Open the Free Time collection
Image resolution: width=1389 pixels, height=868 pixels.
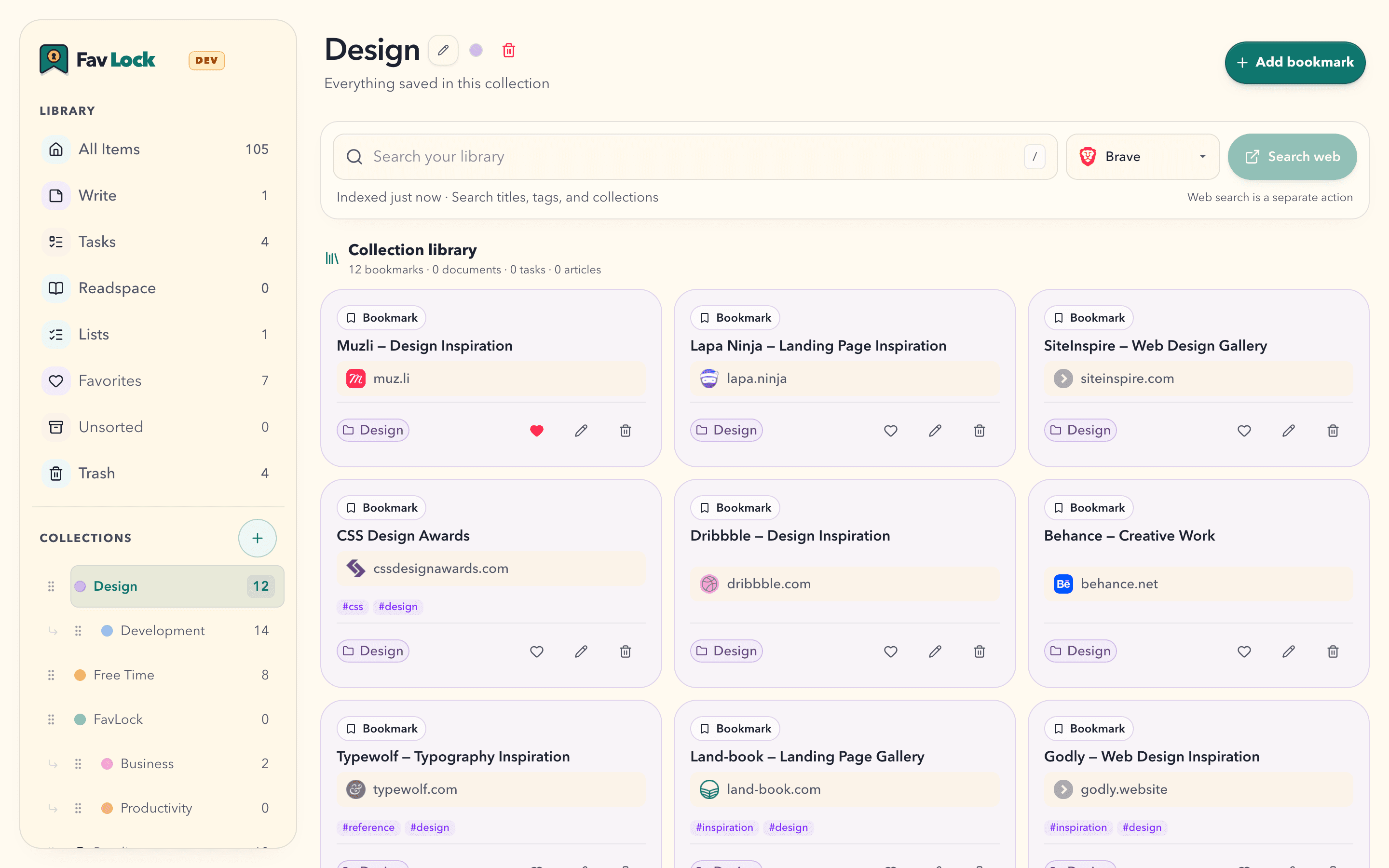point(177,675)
